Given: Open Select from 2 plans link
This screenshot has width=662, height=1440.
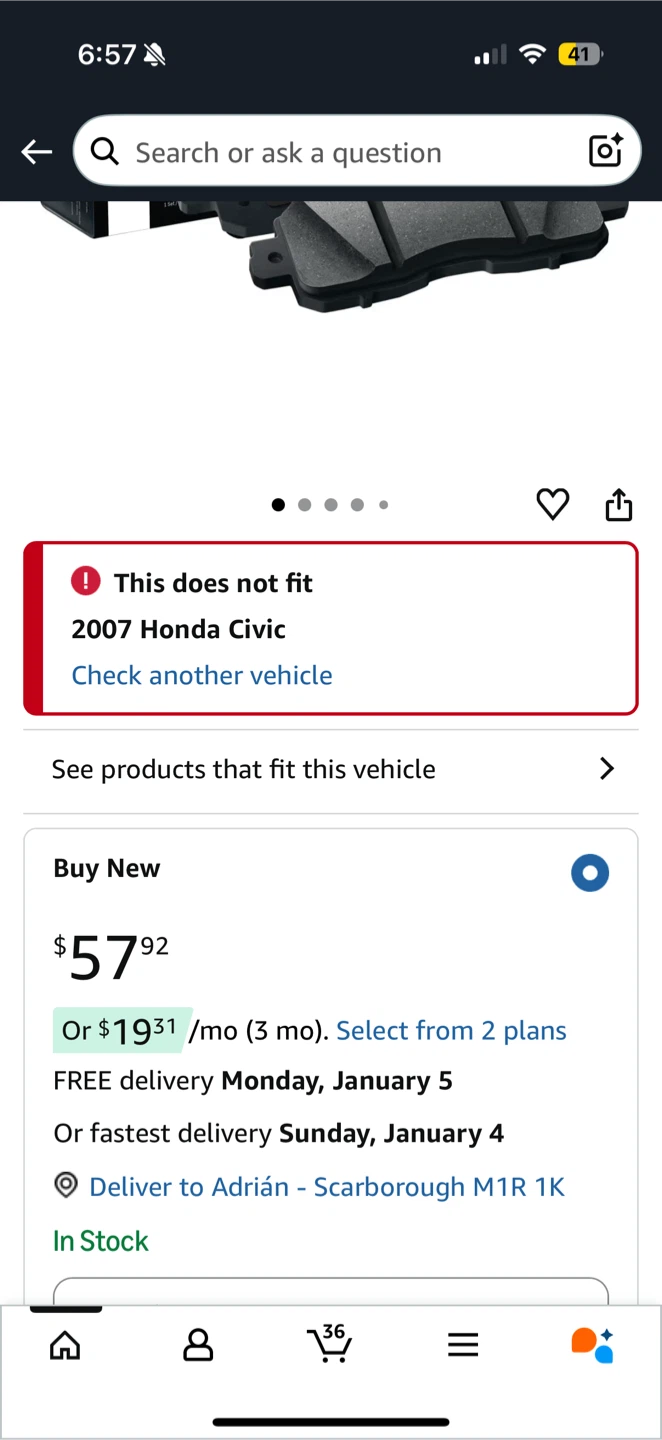Looking at the screenshot, I should 451,1031.
